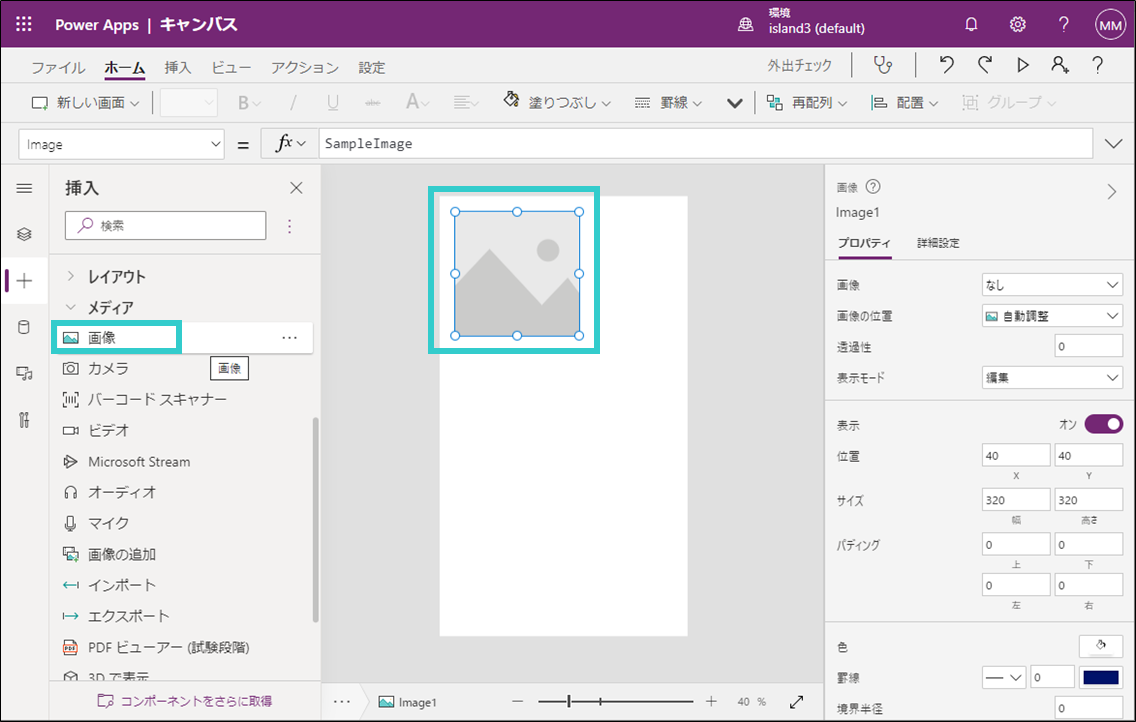
Task: Open the 設定 tab
Action: (372, 67)
